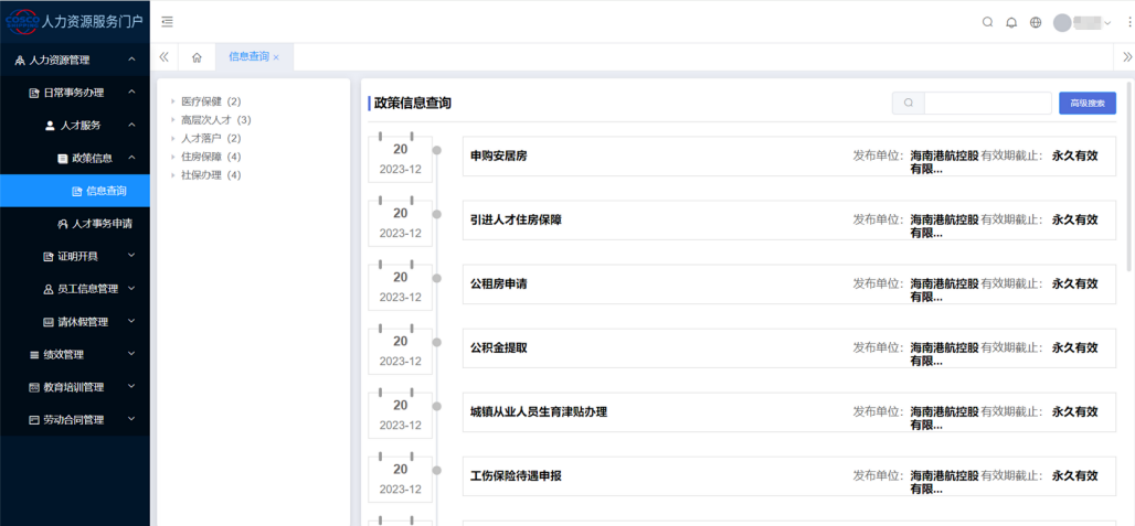
Task: Open notifications via the bell icon
Action: click(x=1011, y=22)
